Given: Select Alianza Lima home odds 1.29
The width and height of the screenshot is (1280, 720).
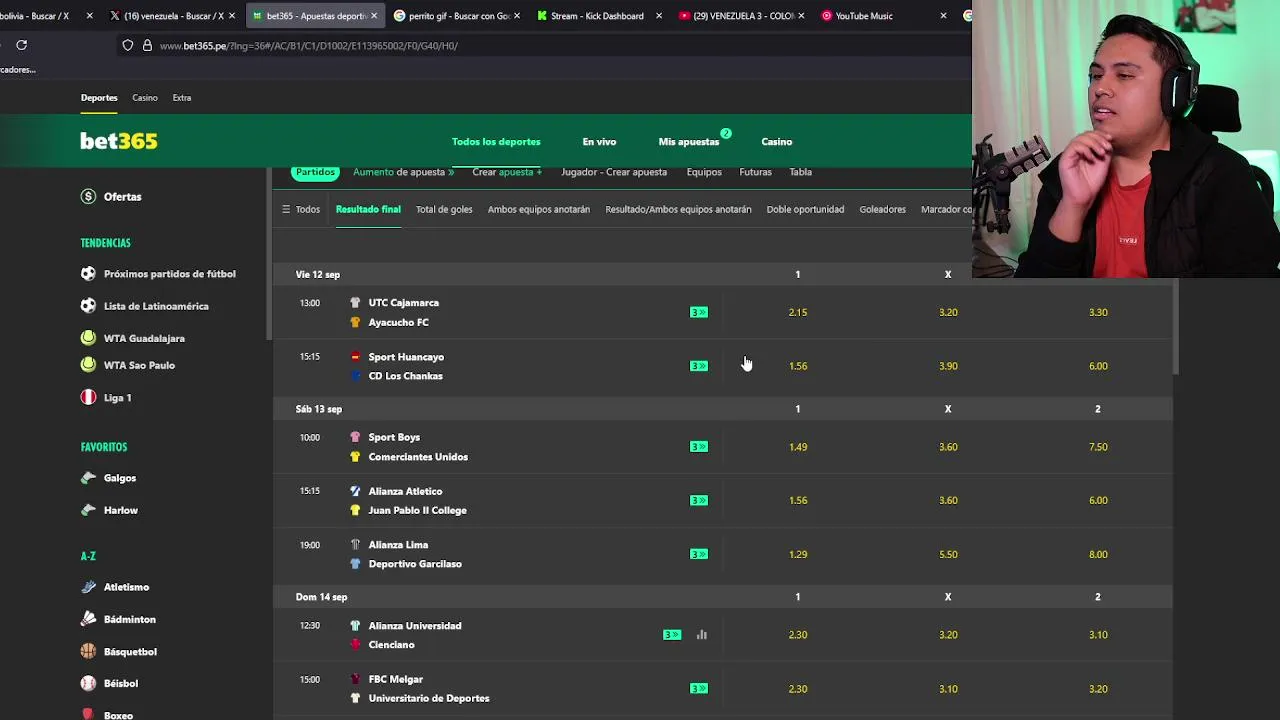Looking at the screenshot, I should [x=797, y=554].
